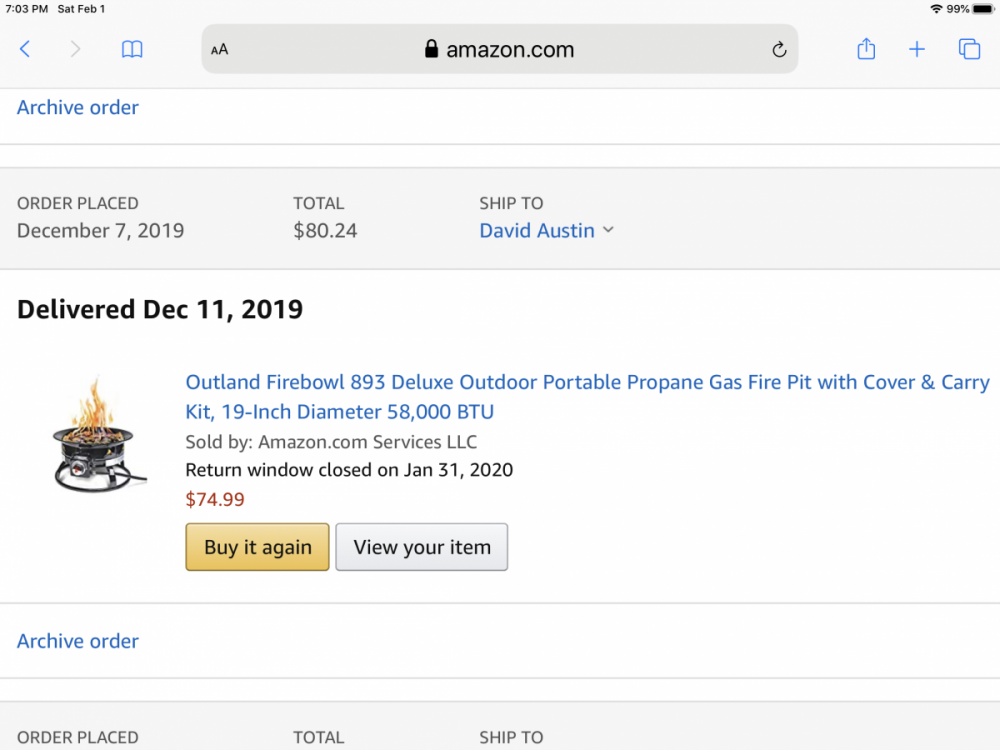Tap the padlock icon in address bar

(x=432, y=50)
